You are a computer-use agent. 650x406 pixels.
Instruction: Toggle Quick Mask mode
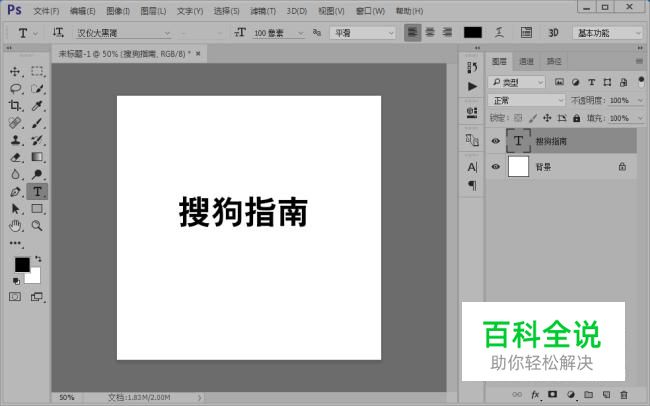[15, 297]
